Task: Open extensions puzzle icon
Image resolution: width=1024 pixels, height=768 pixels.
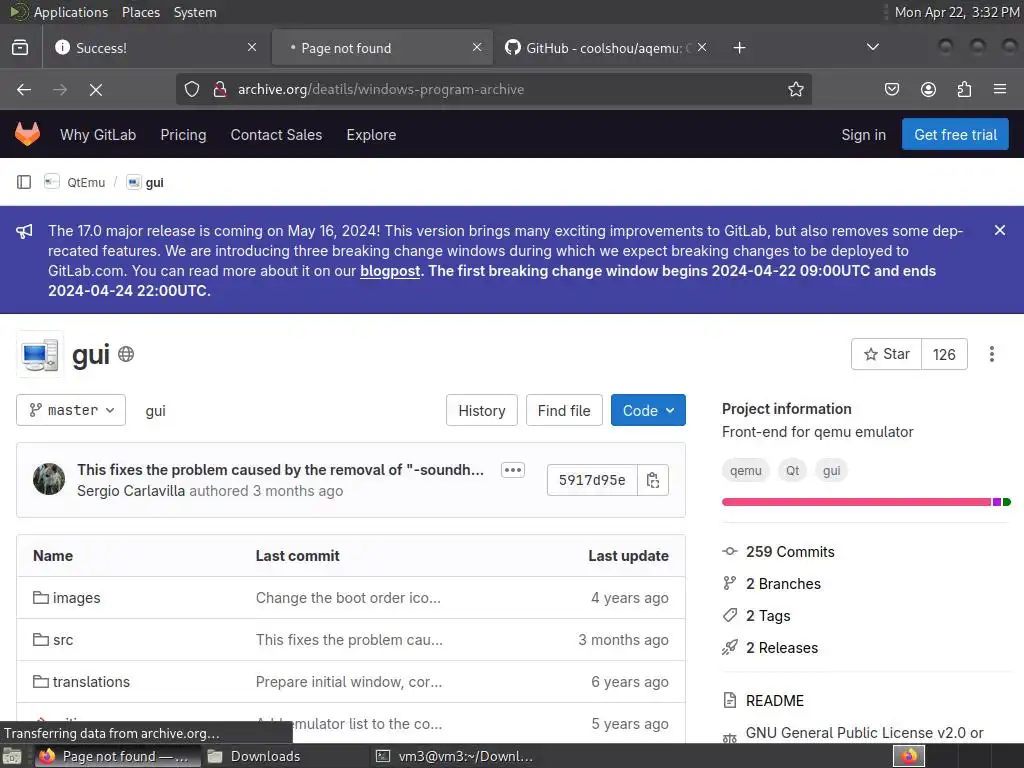Action: (x=964, y=89)
